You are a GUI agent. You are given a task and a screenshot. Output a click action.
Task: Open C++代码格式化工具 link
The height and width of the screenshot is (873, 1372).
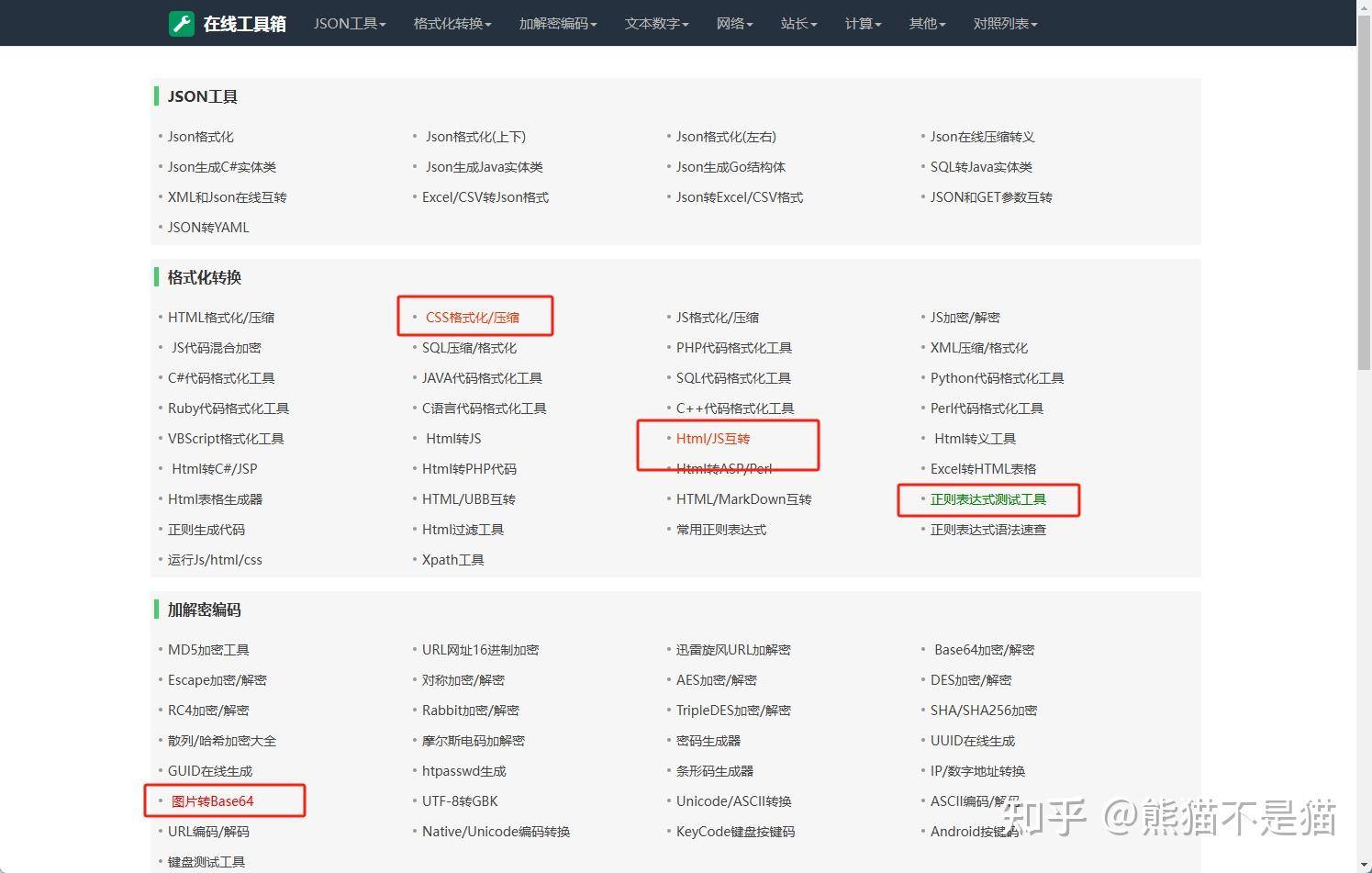click(x=735, y=409)
